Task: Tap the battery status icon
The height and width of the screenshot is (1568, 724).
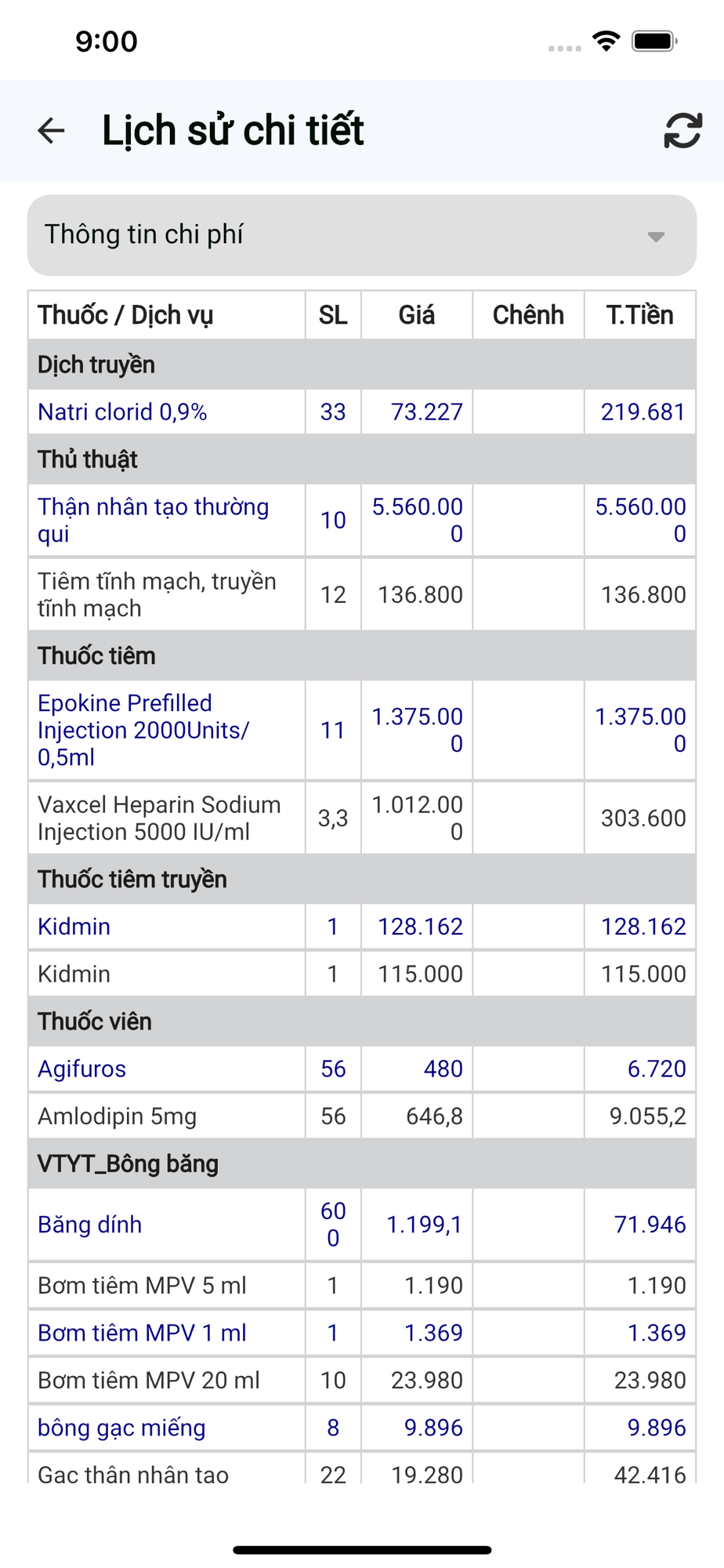Action: click(x=653, y=41)
